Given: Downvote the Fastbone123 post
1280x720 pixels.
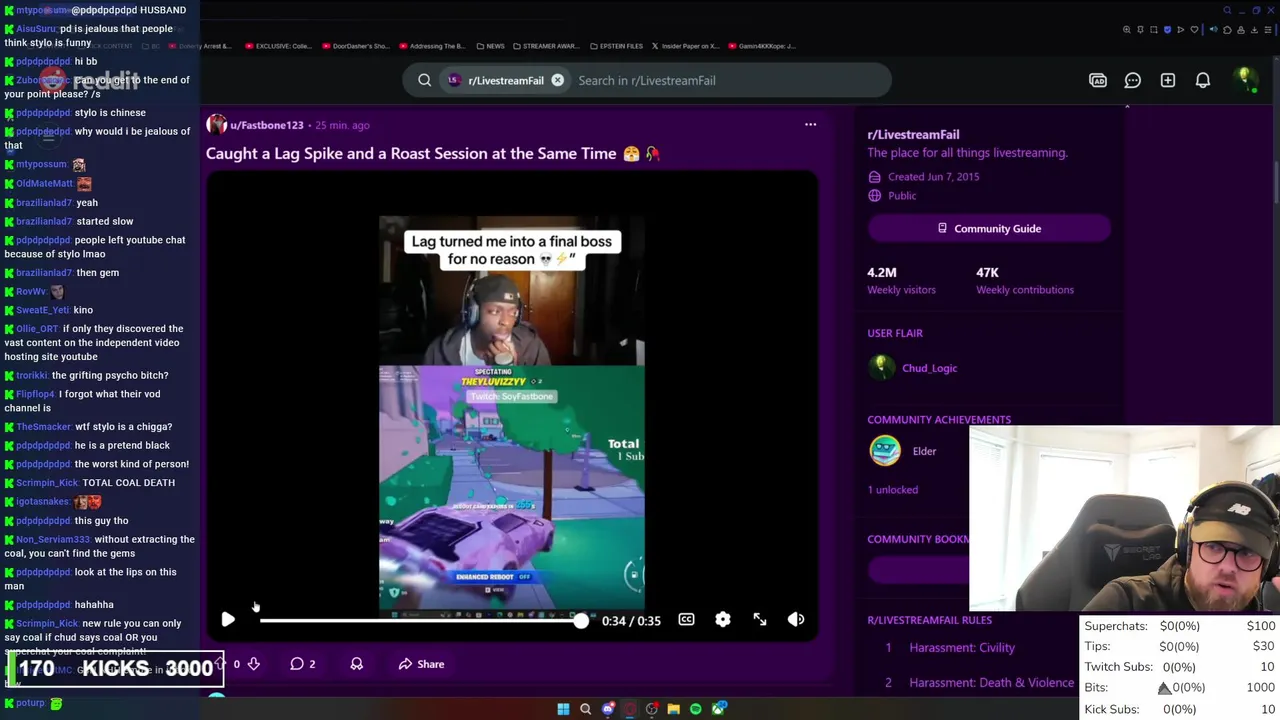Looking at the screenshot, I should (x=253, y=664).
